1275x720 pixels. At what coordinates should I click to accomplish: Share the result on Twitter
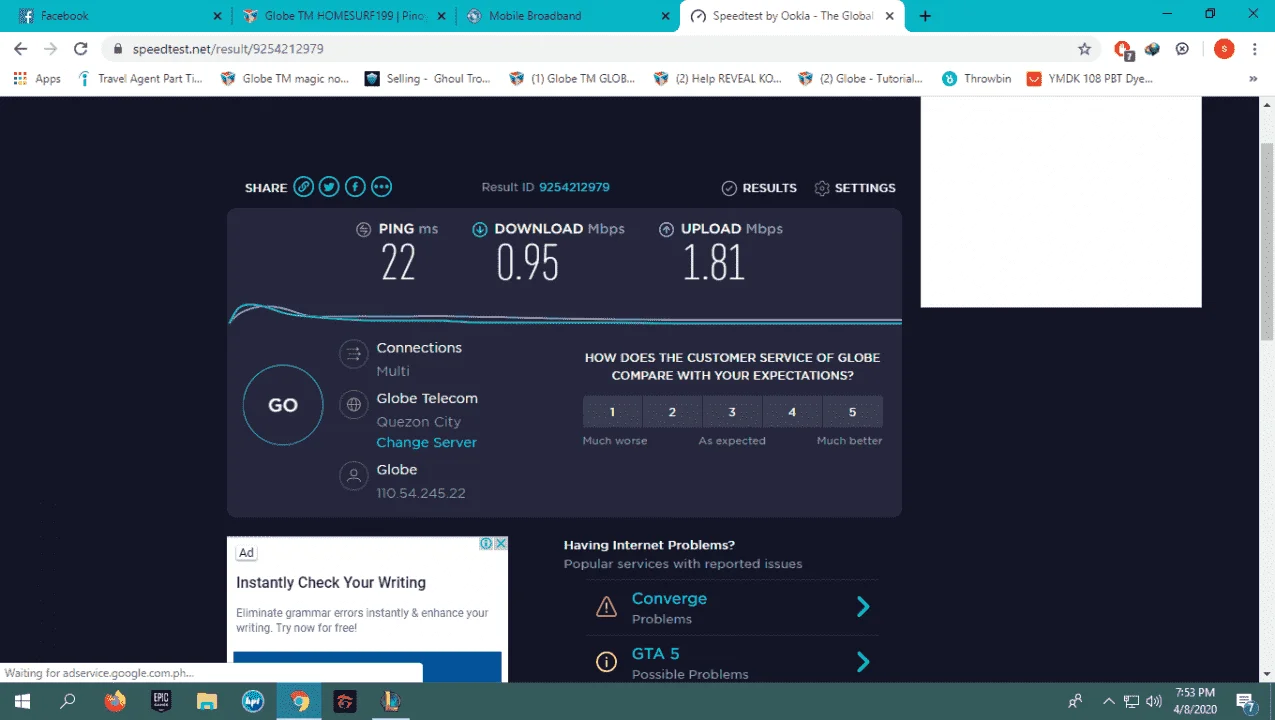[x=329, y=187]
